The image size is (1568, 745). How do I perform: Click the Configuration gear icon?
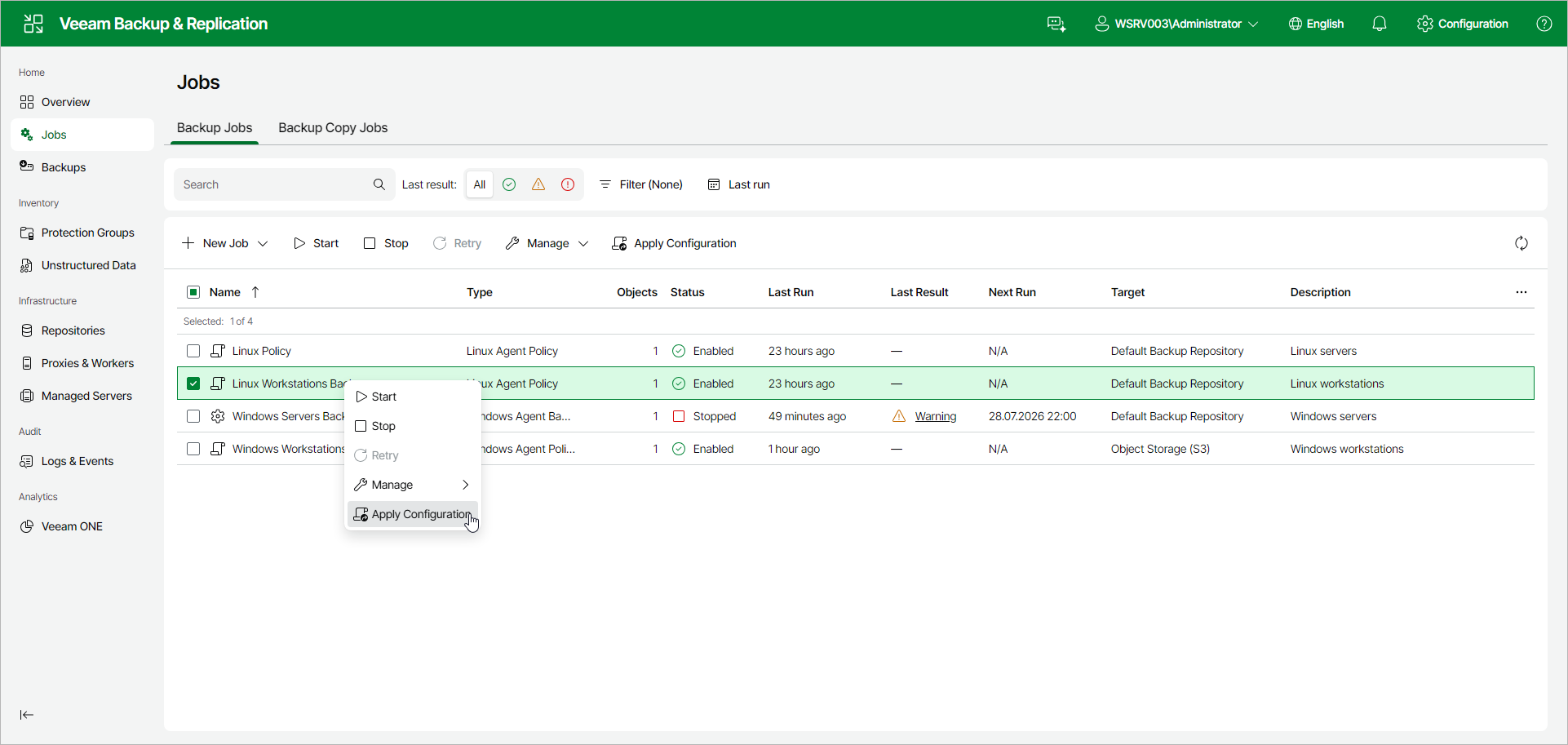coord(1425,24)
